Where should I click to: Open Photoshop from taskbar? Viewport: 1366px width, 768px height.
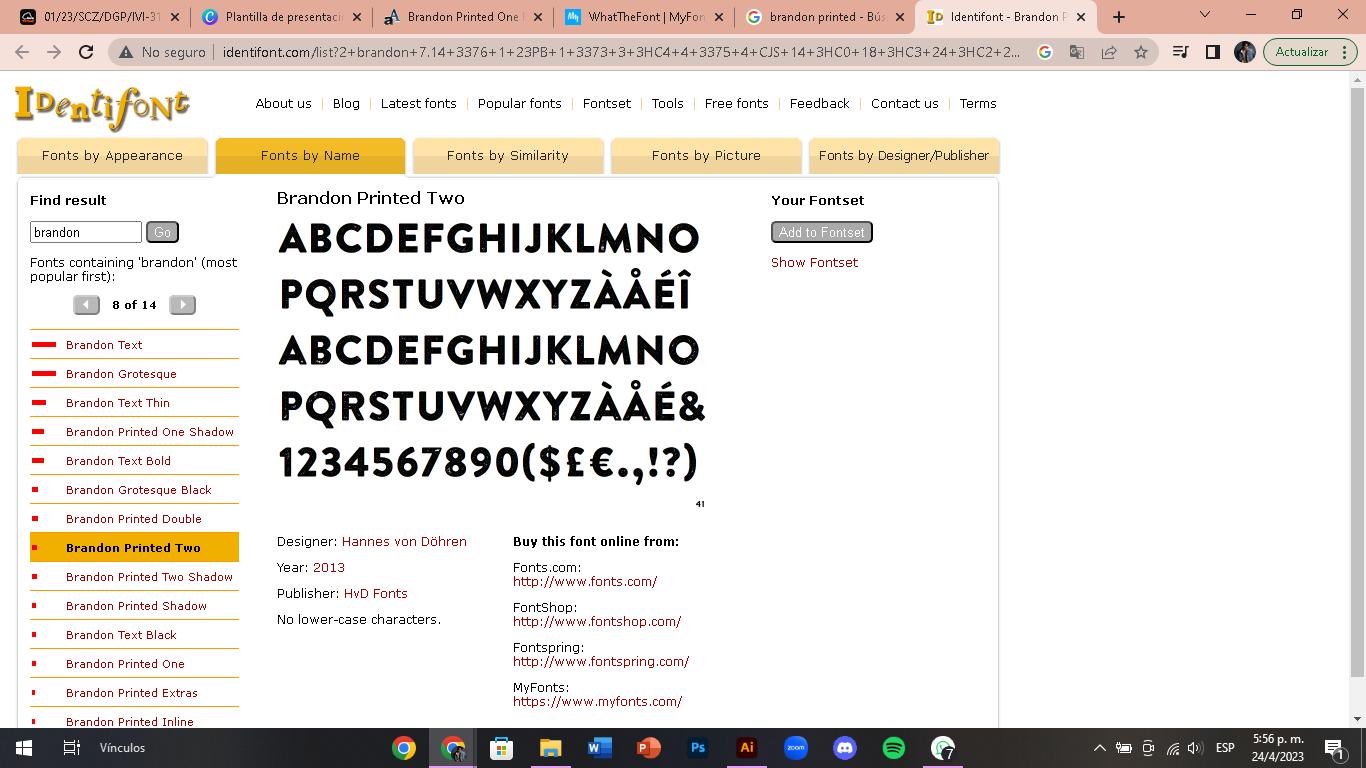(698, 748)
